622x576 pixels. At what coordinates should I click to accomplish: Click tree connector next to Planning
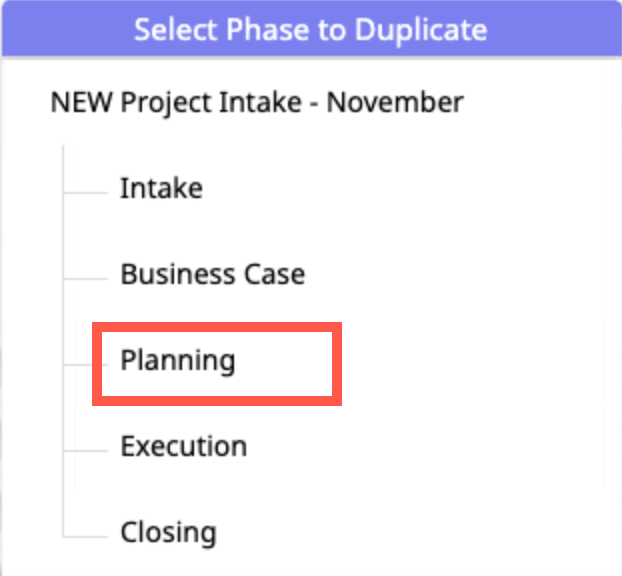(78, 363)
